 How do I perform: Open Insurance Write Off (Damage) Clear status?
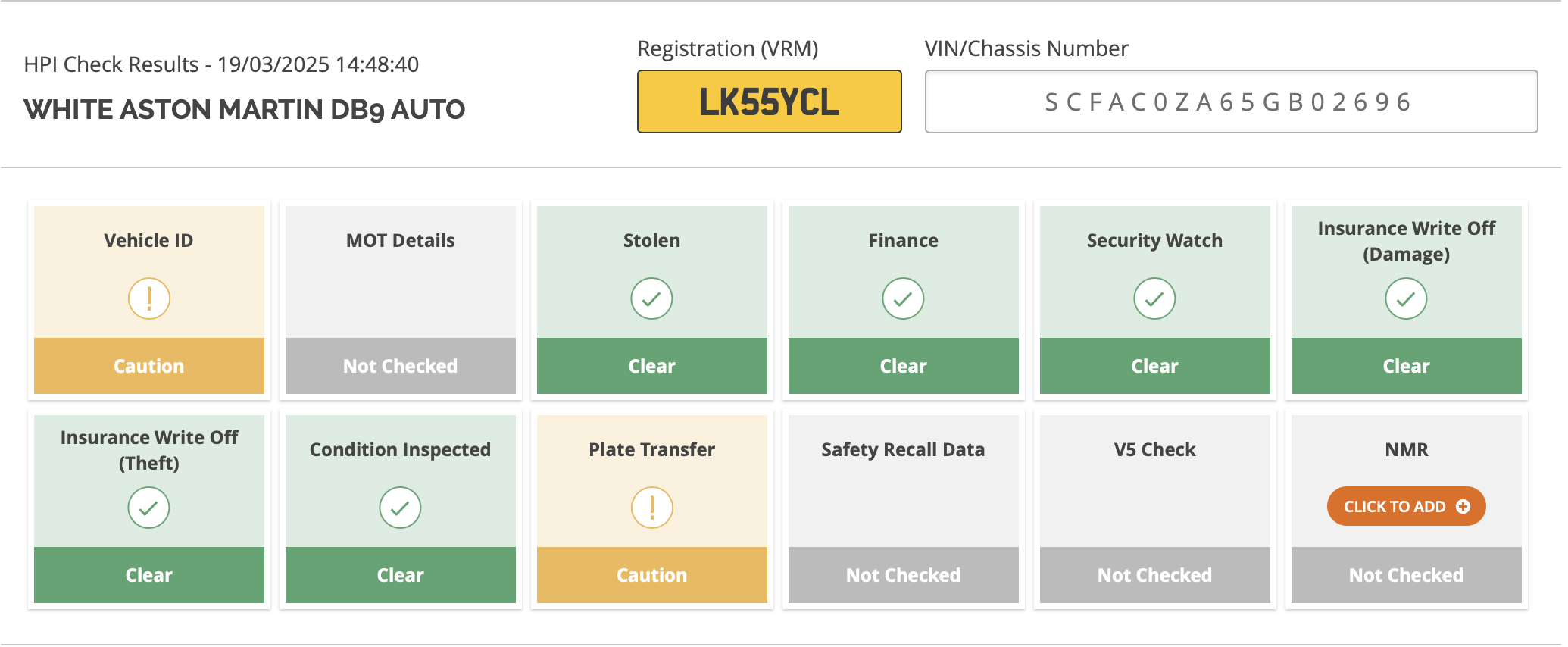(1407, 366)
